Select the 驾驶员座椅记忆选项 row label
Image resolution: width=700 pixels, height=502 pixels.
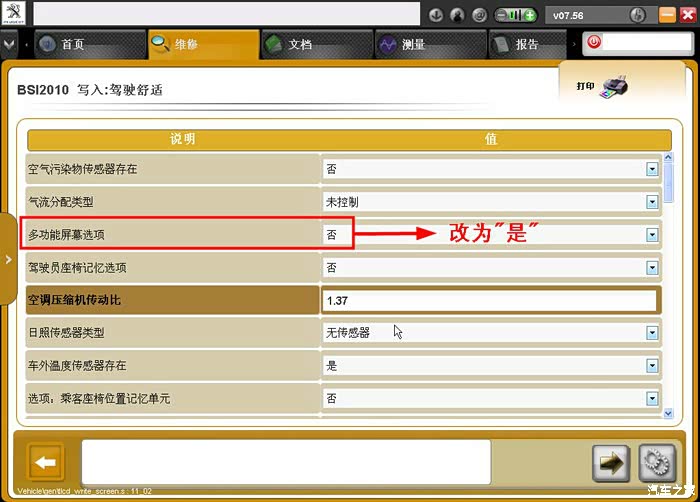(x=77, y=268)
